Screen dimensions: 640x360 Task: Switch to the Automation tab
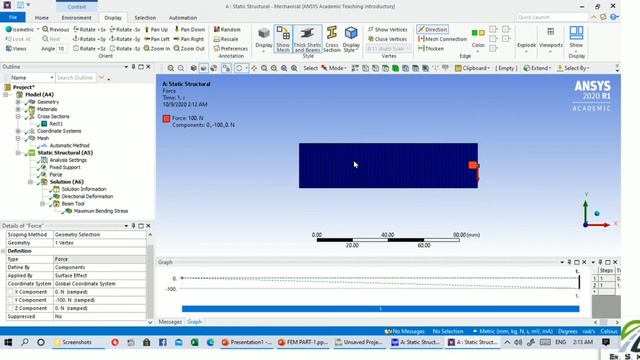[x=183, y=18]
